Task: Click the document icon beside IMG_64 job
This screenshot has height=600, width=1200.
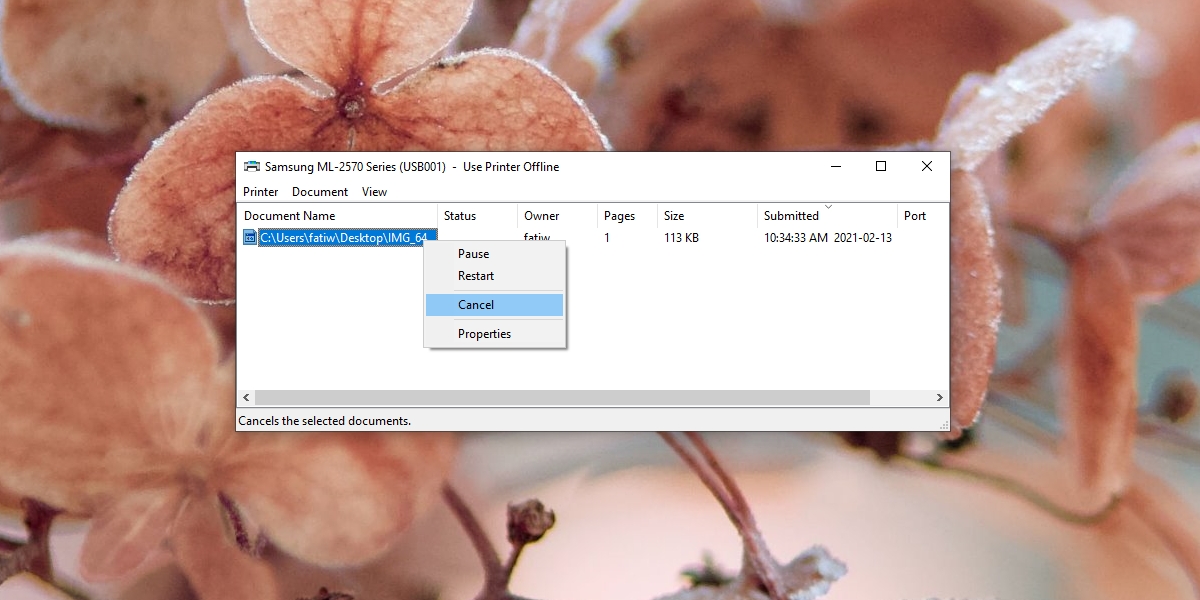Action: pyautogui.click(x=250, y=238)
